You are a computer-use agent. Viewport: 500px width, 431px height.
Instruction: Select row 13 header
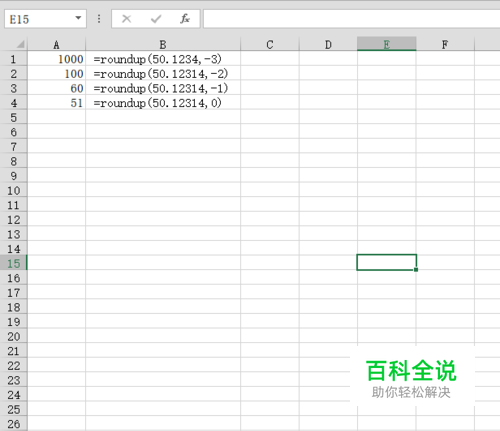[x=13, y=234]
